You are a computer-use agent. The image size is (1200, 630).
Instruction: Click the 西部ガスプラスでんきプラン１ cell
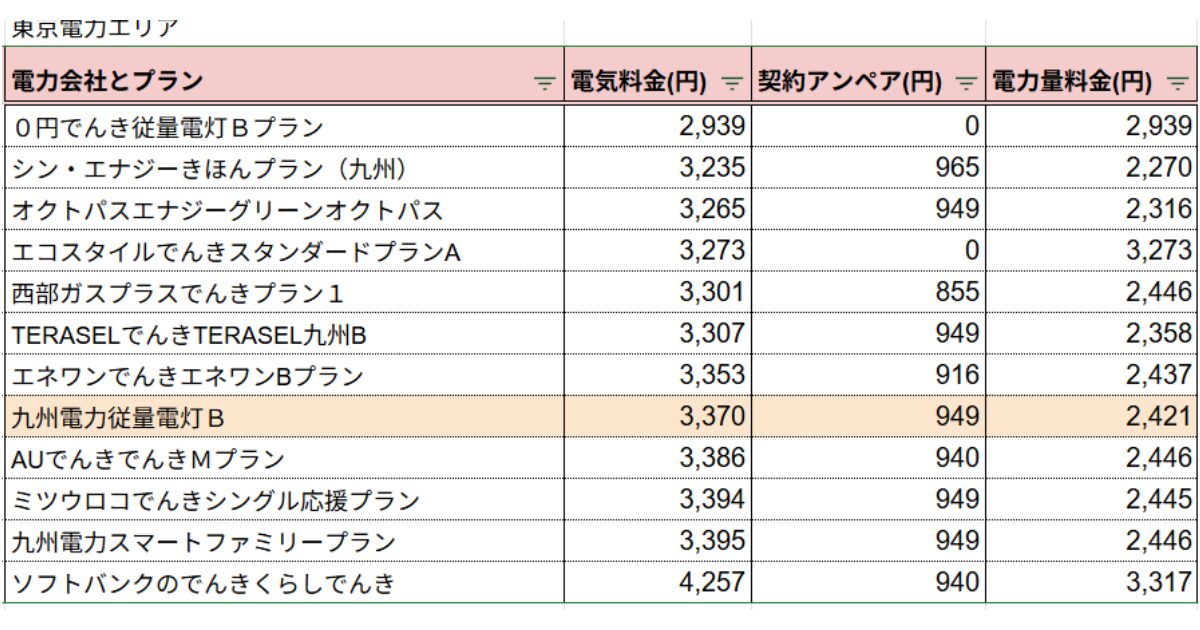point(284,293)
